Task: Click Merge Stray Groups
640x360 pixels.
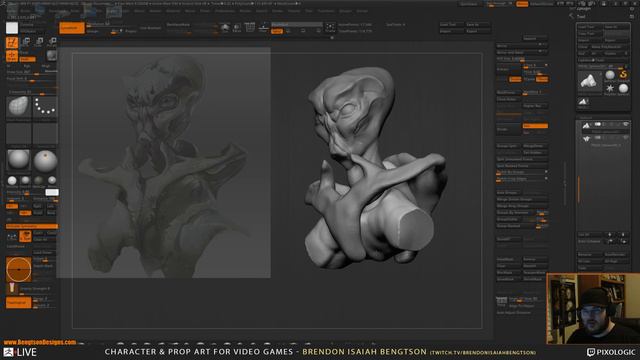Action: pyautogui.click(x=522, y=206)
